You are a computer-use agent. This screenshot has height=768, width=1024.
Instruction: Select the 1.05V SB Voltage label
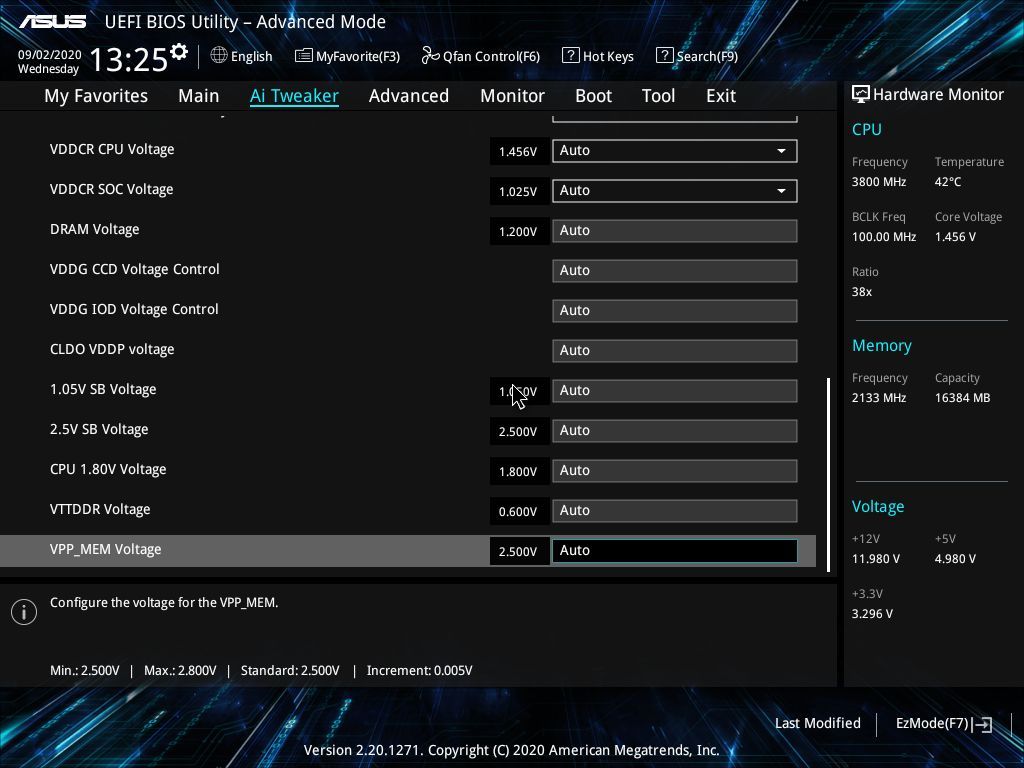(103, 389)
